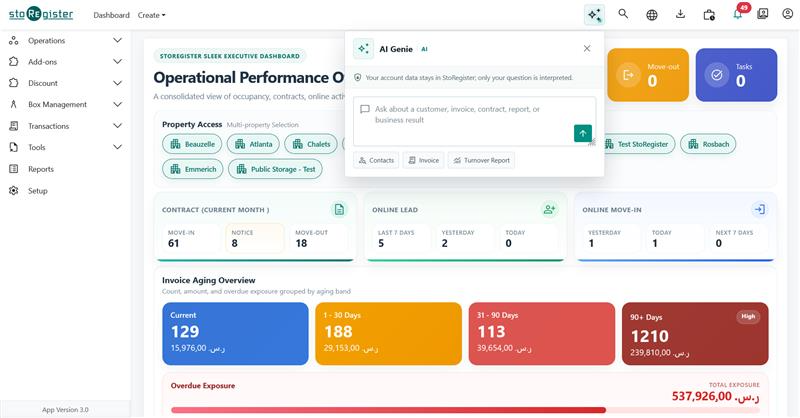Click the Contacts suggestion button

(x=376, y=160)
